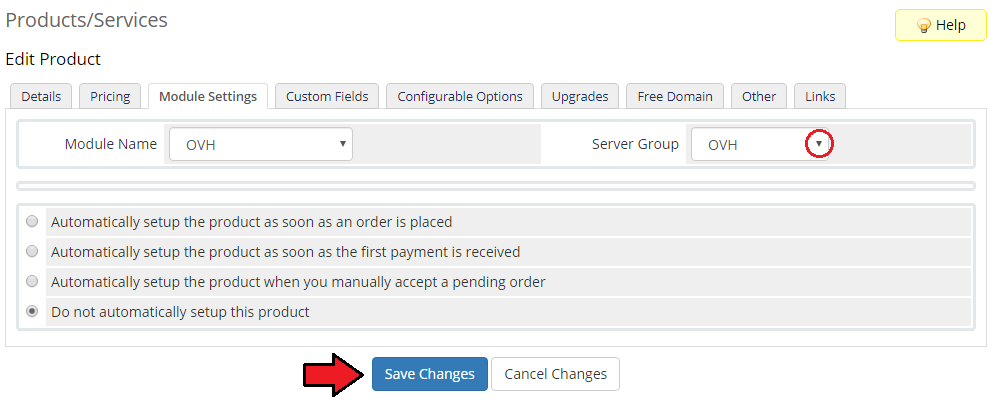Click the Server Group label
This screenshot has width=998, height=415.
[635, 144]
